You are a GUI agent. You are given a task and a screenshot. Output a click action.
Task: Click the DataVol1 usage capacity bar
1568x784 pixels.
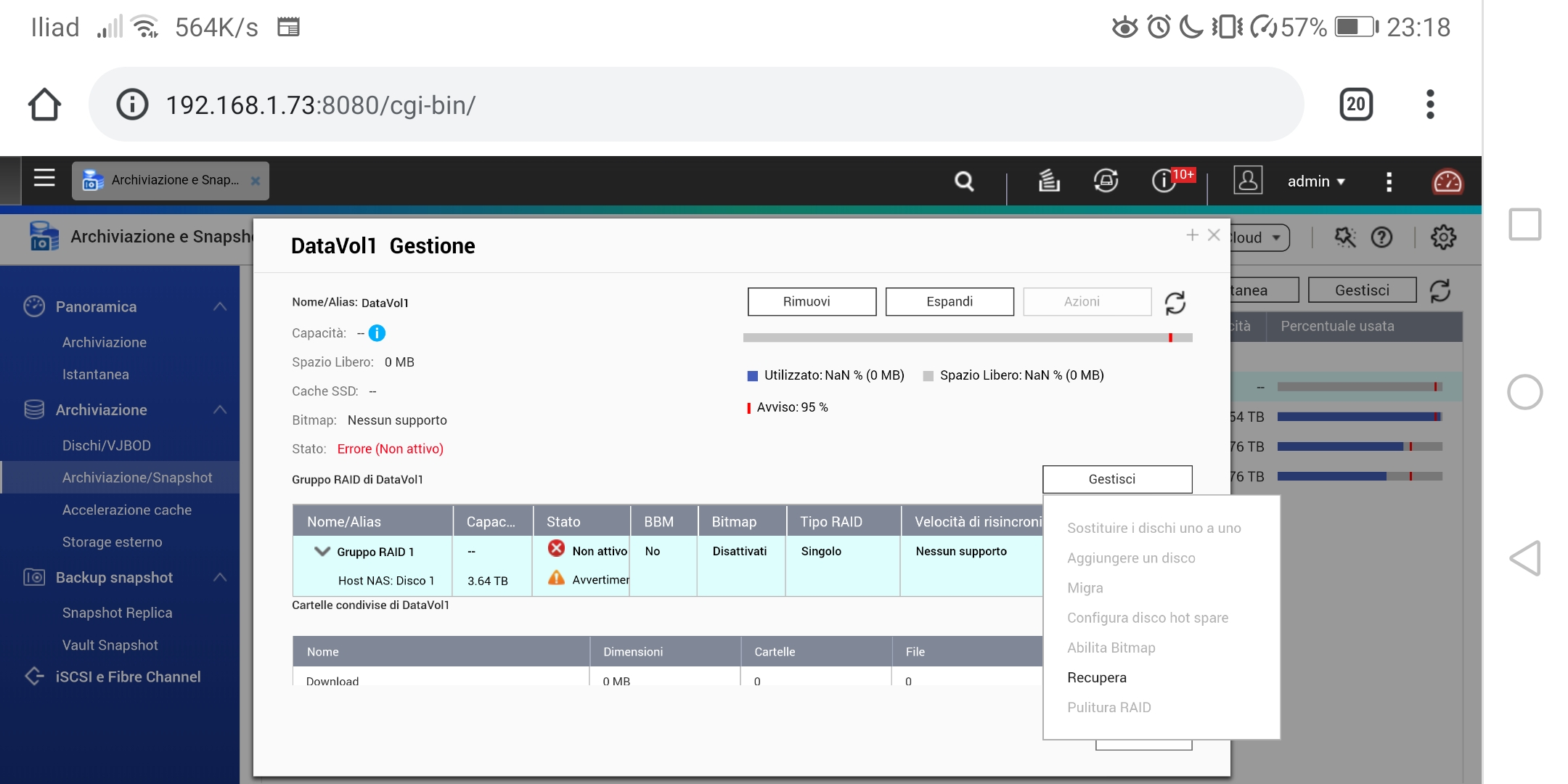[967, 338]
